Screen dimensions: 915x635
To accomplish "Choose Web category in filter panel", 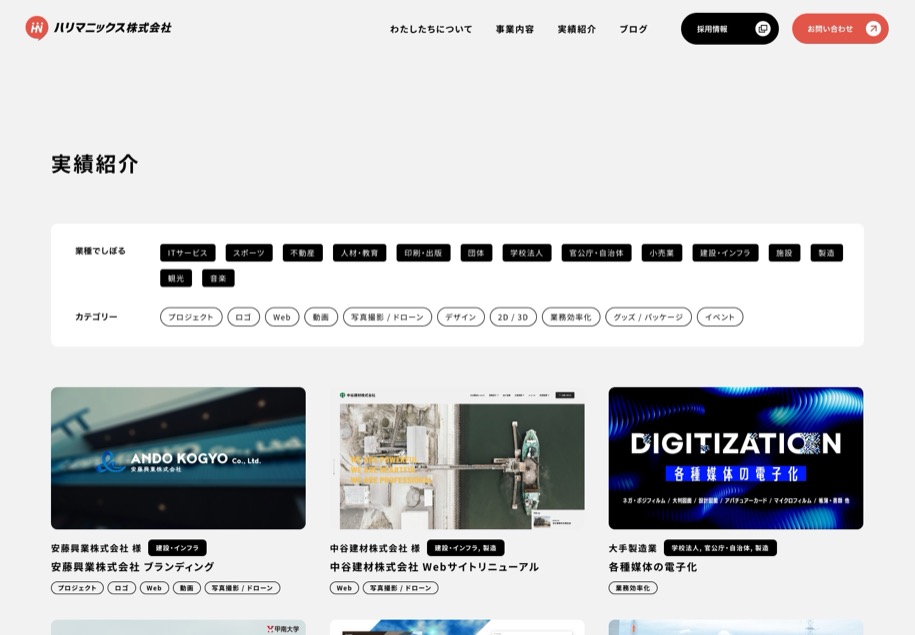I will pyautogui.click(x=282, y=317).
